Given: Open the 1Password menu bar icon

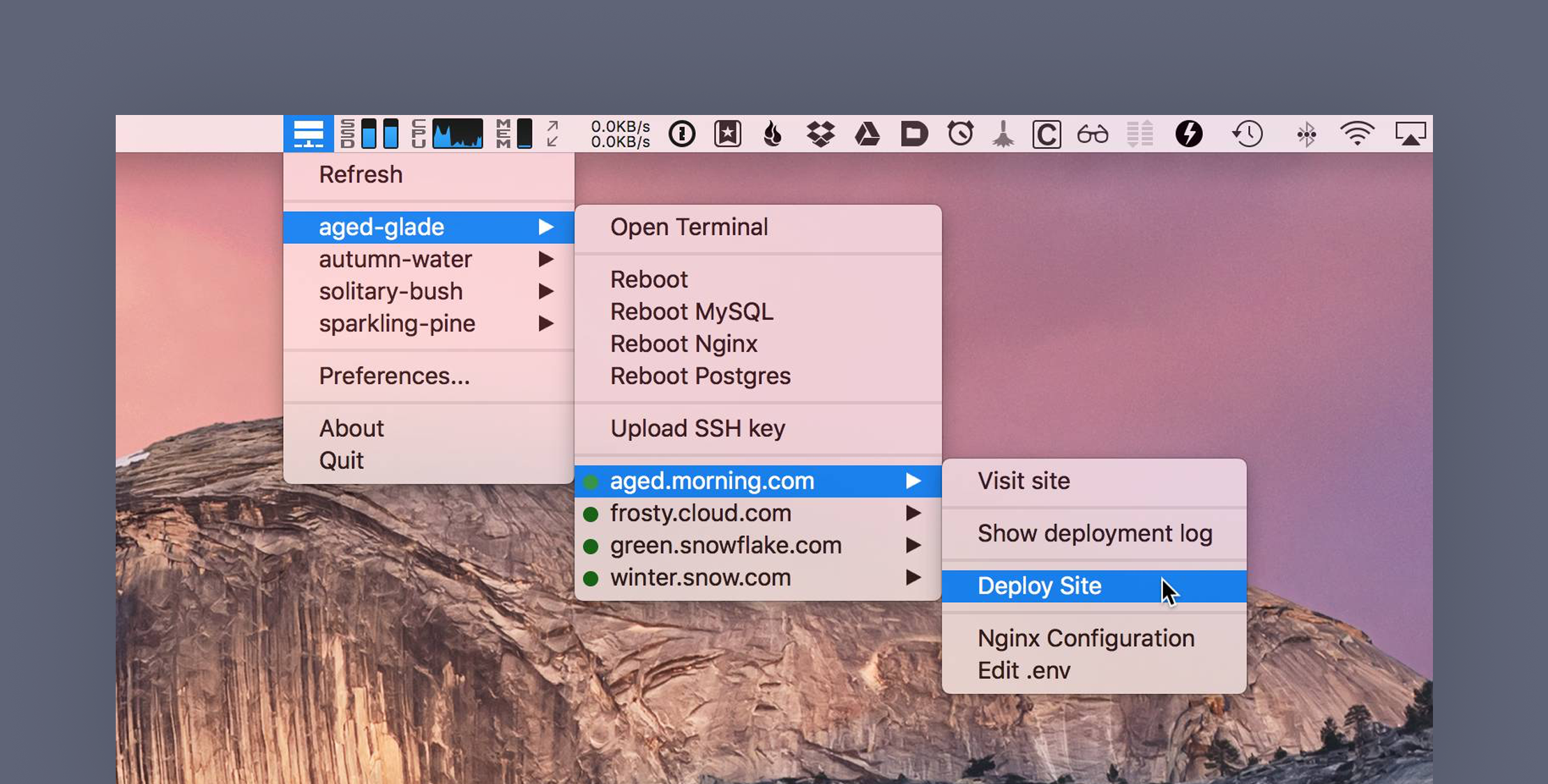Looking at the screenshot, I should click(x=682, y=133).
